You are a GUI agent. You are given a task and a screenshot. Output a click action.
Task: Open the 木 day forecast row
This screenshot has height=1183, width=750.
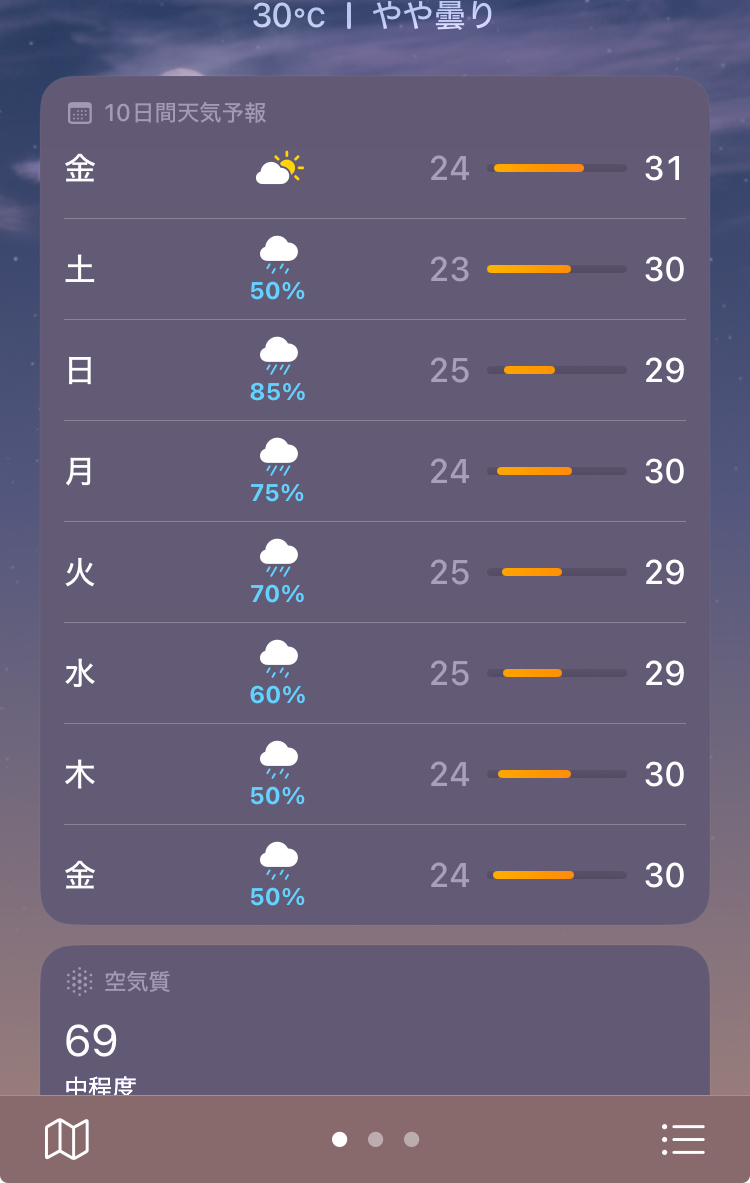375,774
